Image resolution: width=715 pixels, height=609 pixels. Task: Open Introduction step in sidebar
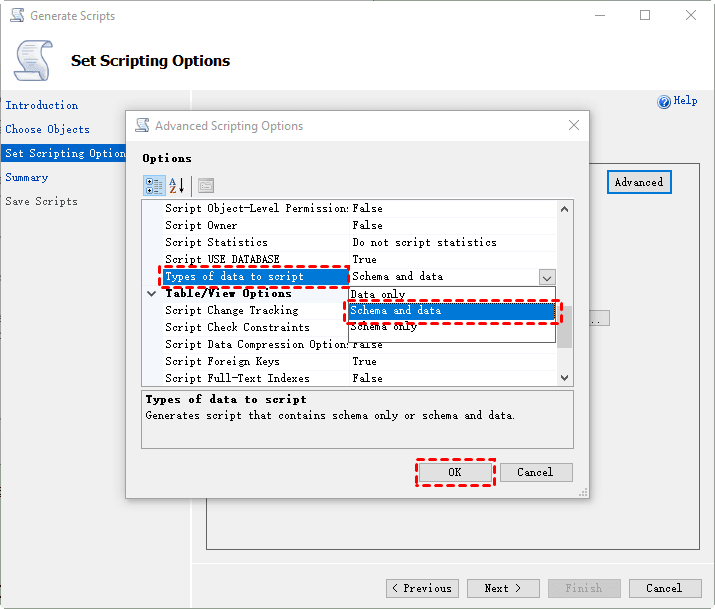click(41, 105)
